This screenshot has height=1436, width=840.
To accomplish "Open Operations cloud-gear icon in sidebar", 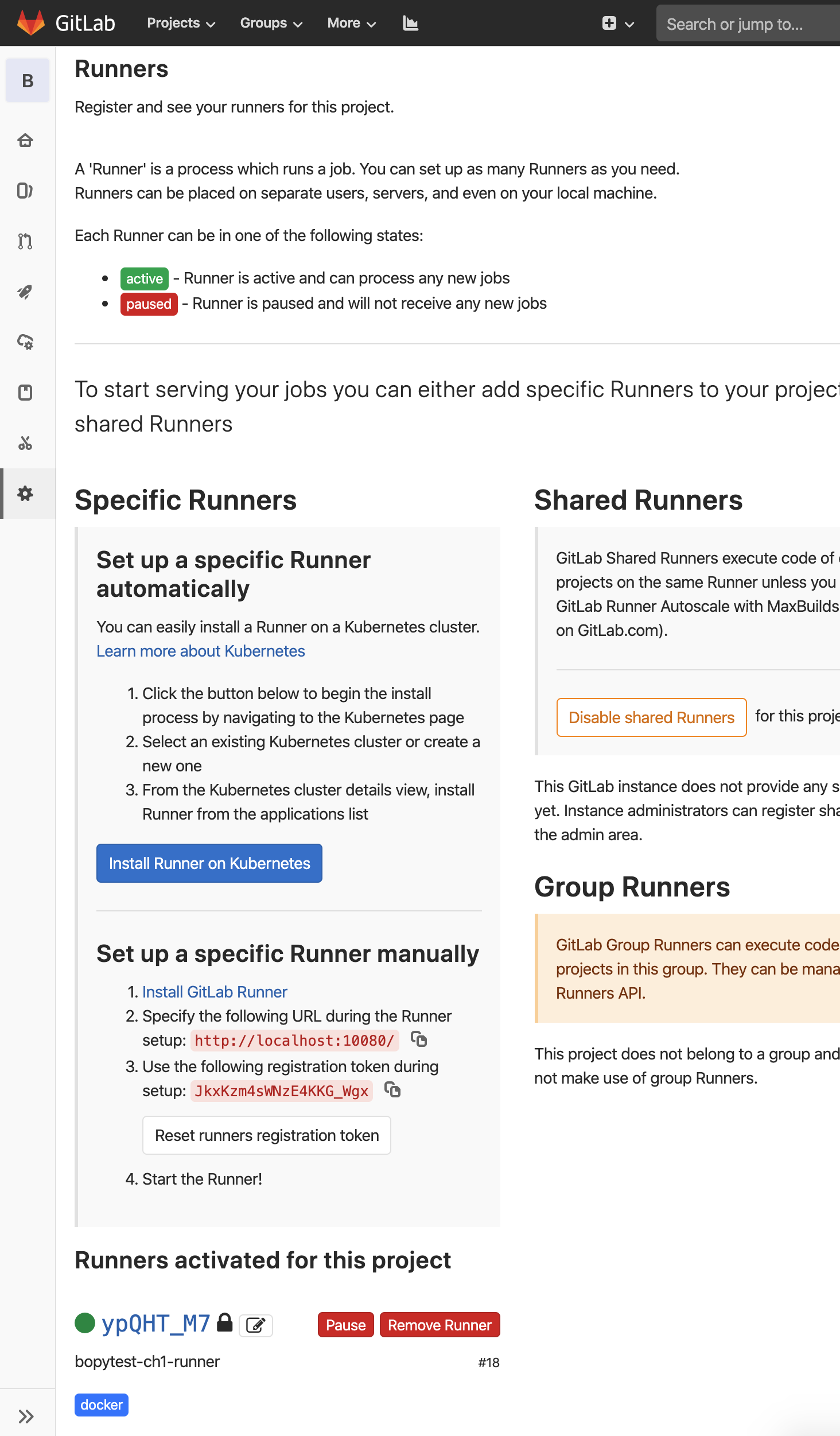I will [25, 342].
